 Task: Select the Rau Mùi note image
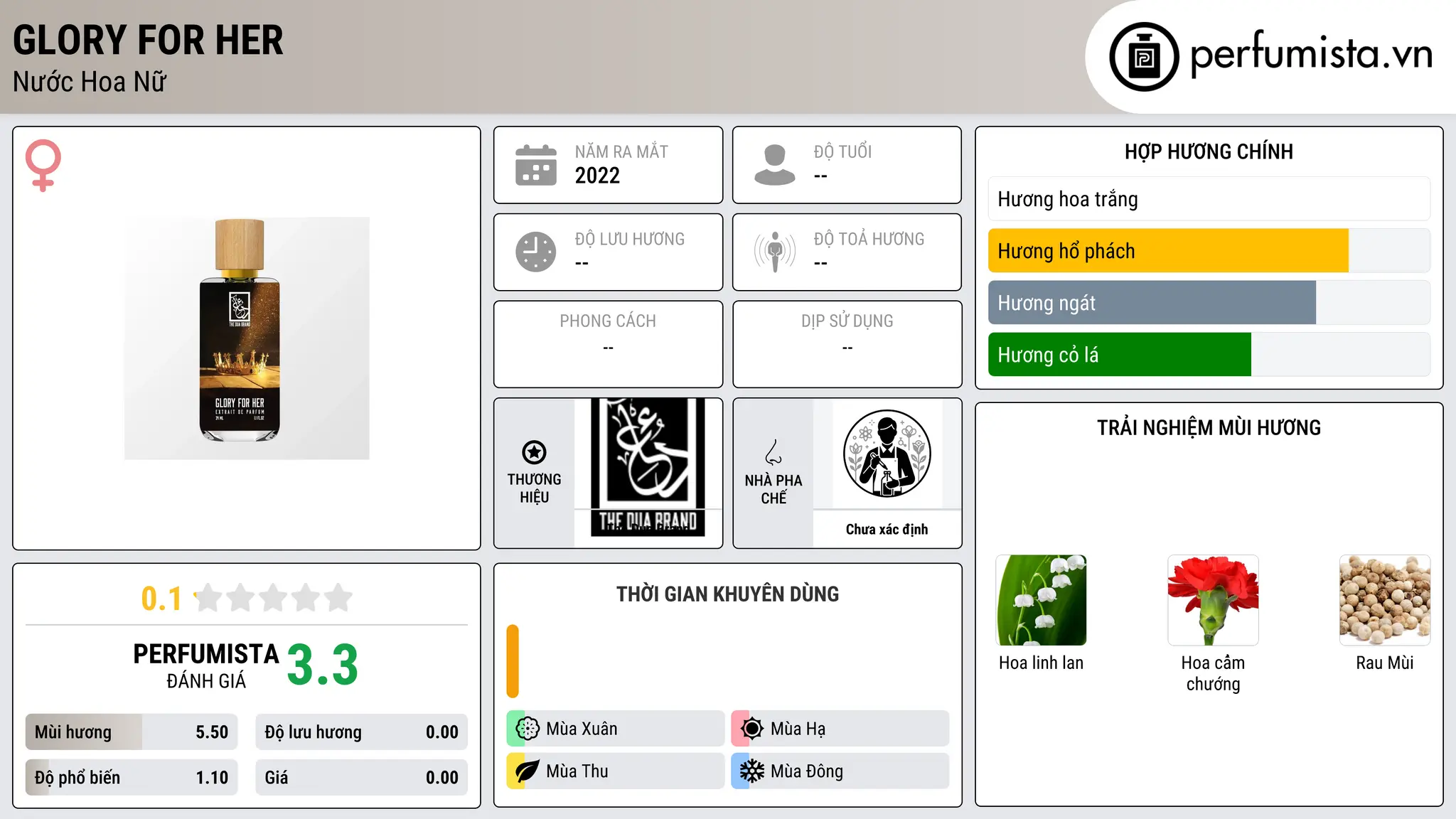[1385, 600]
